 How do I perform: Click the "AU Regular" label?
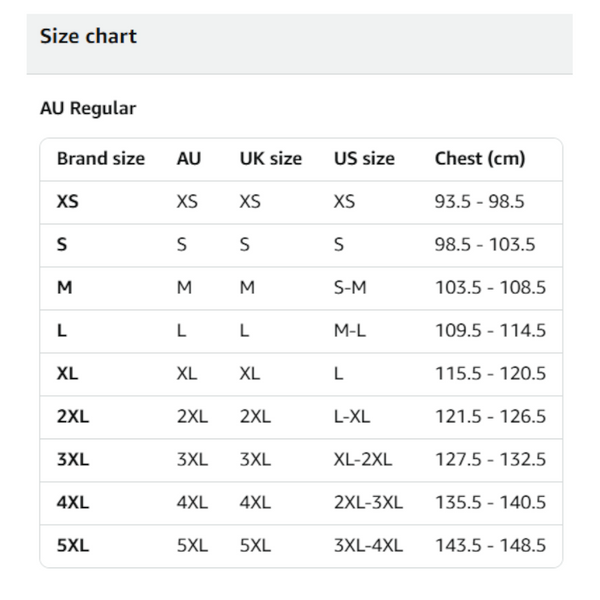pyautogui.click(x=88, y=109)
